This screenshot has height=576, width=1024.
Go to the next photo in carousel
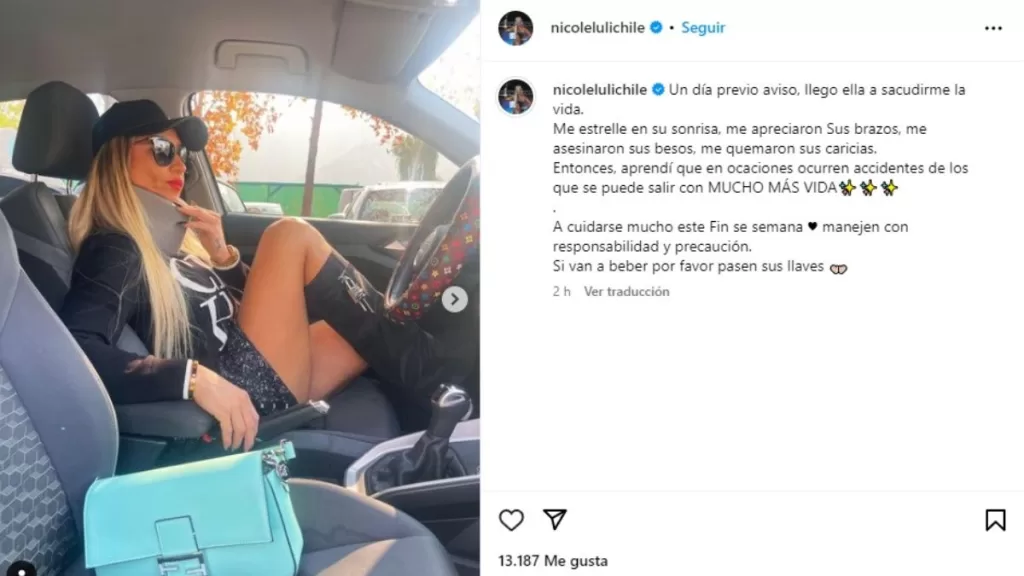[x=455, y=299]
